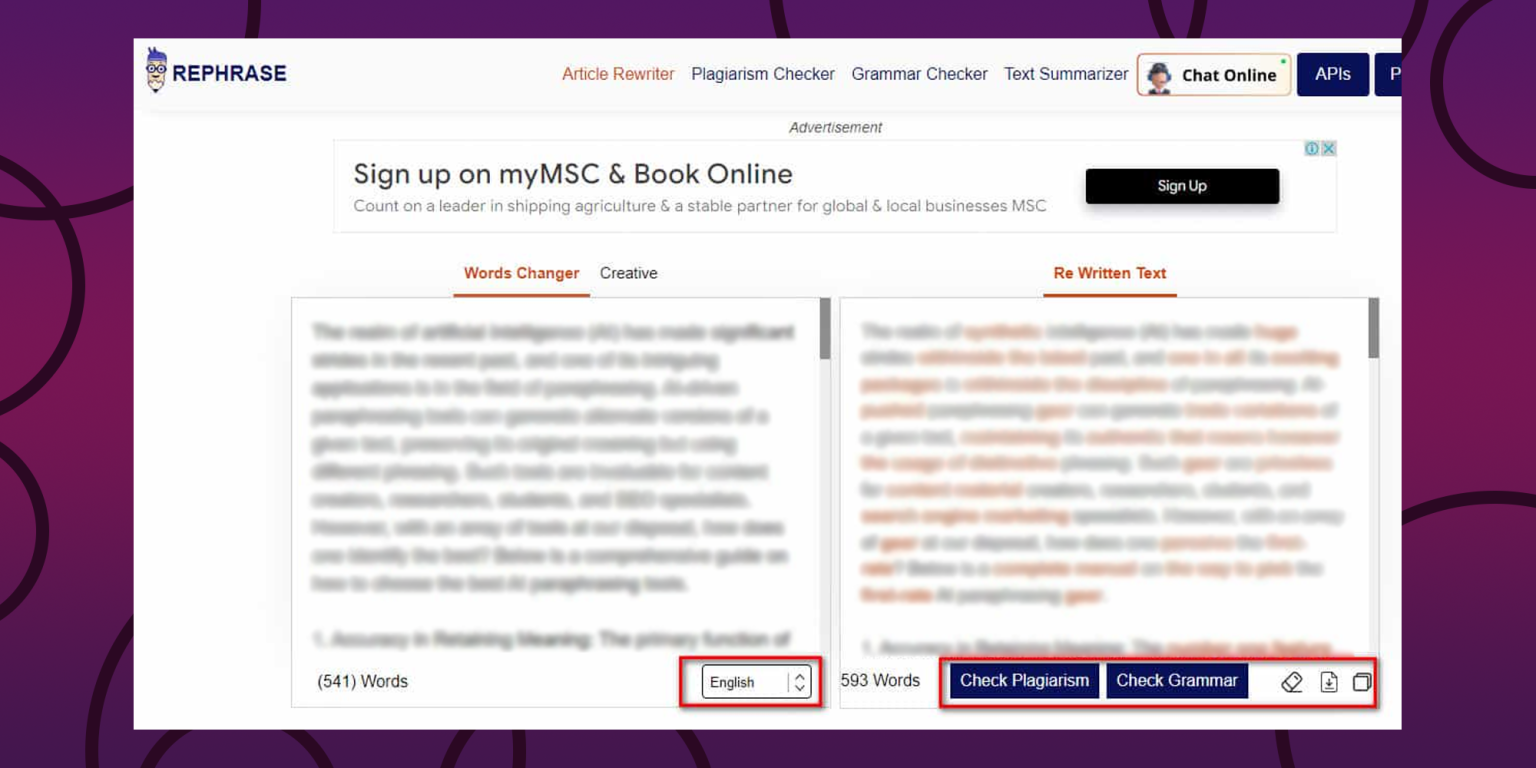Navigate to the Text Summarizer page

coord(1065,73)
